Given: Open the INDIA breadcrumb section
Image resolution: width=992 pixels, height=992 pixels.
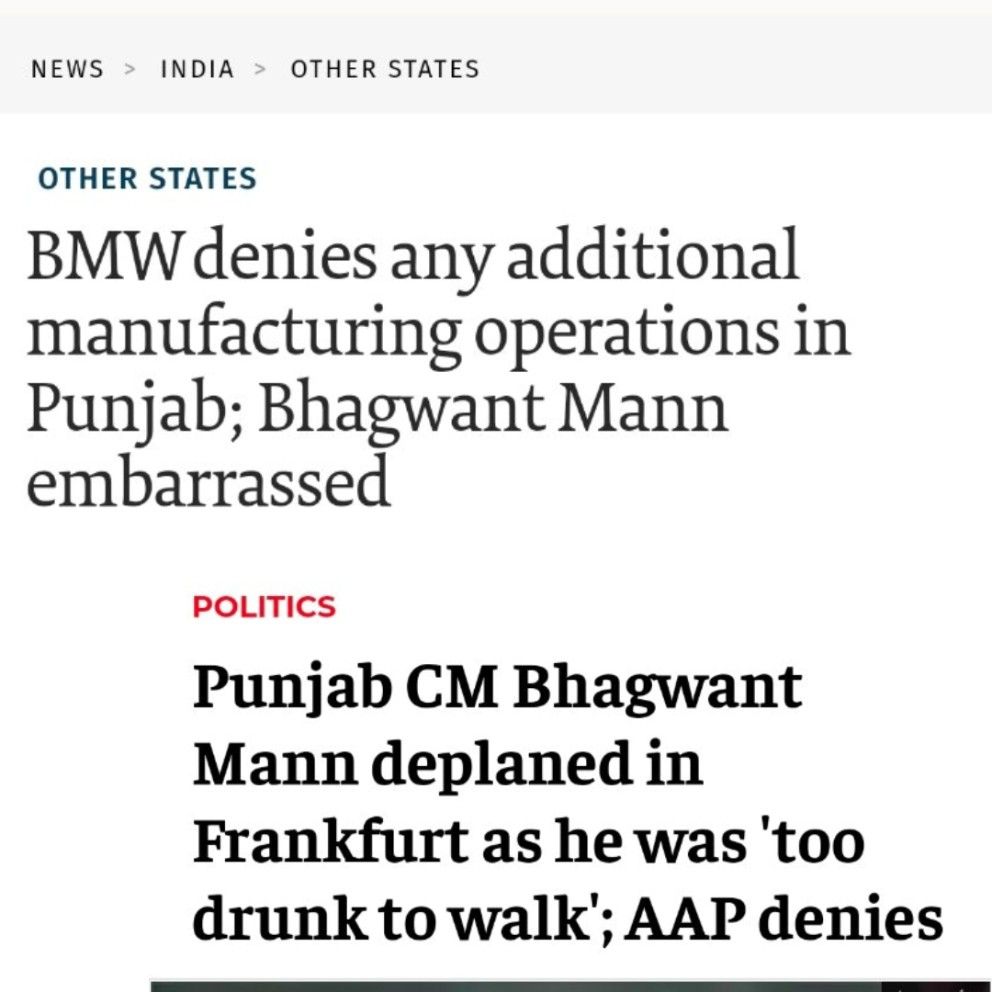Looking at the screenshot, I should pos(197,69).
